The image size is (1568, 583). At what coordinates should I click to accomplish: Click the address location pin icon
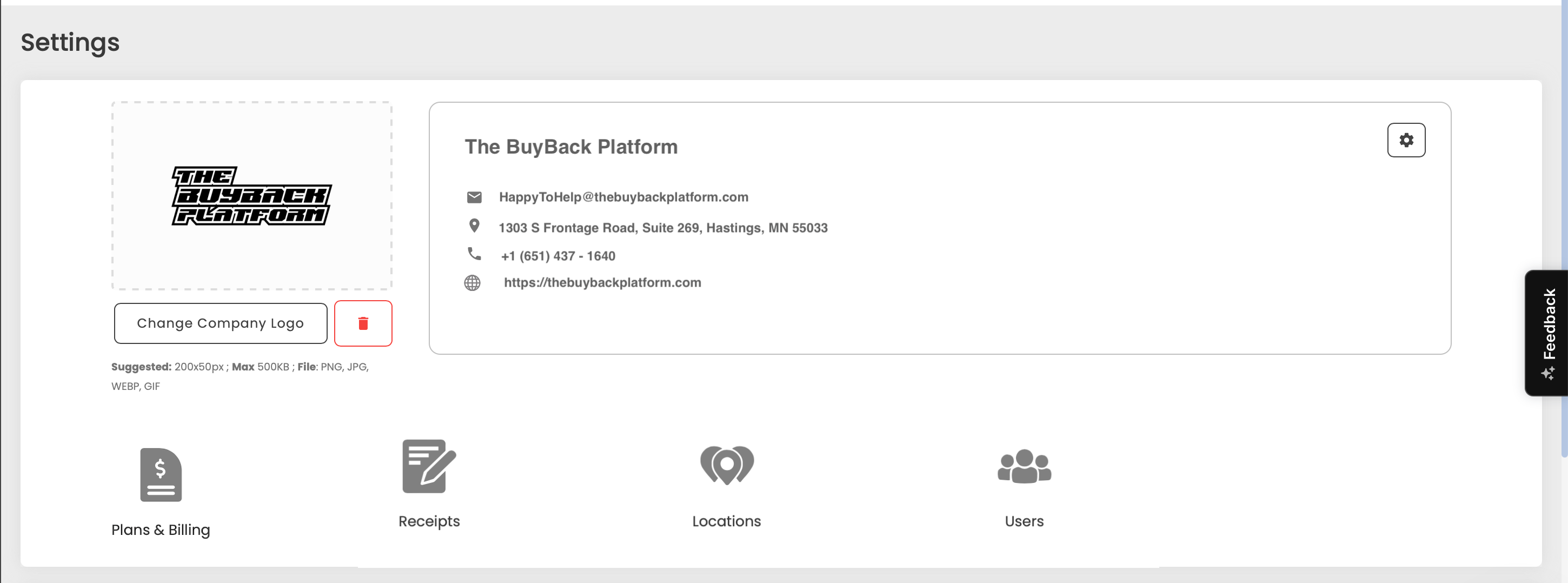tap(474, 226)
